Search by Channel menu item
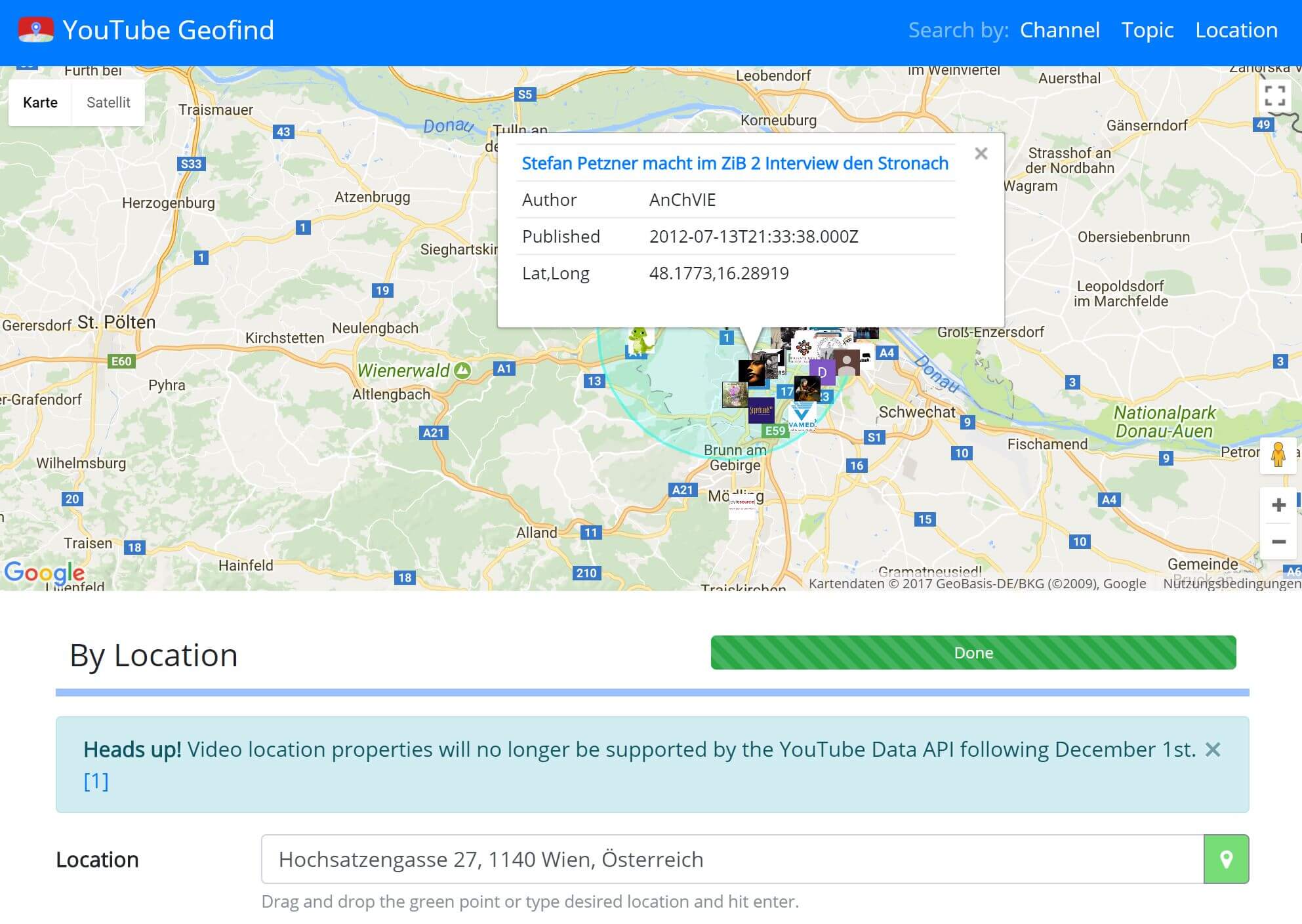Image resolution: width=1302 pixels, height=924 pixels. 1059,30
